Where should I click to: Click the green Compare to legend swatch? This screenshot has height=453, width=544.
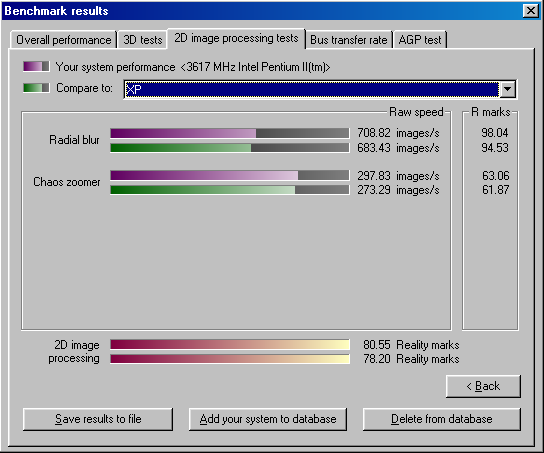[36, 88]
